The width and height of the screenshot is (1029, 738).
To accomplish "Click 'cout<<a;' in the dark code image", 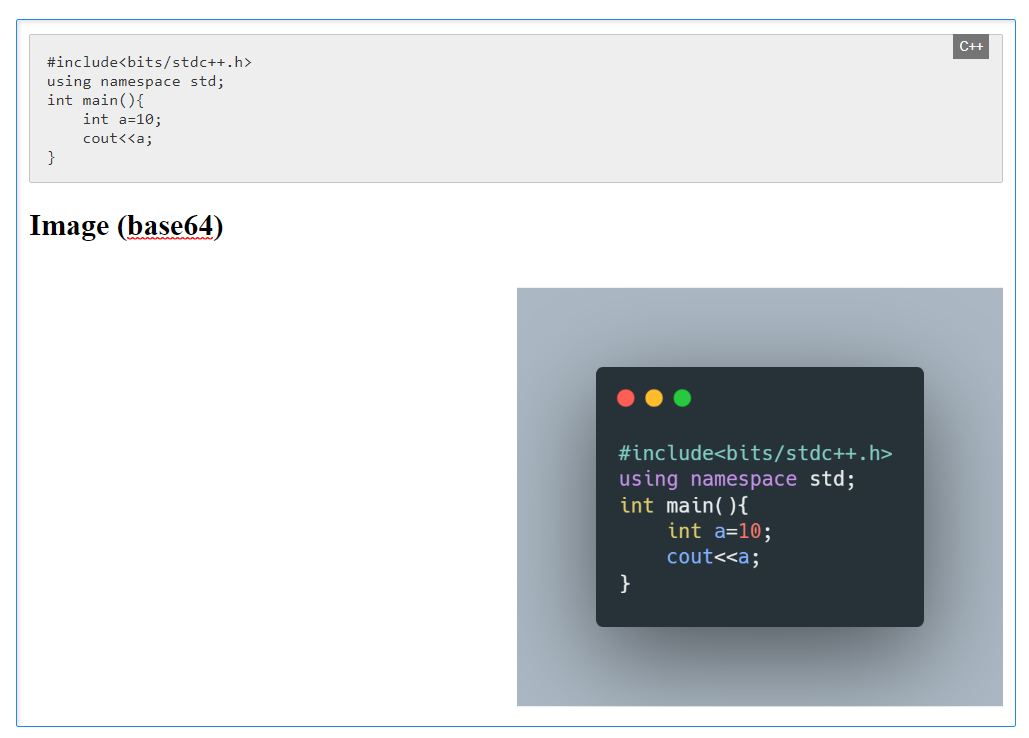I will click(x=713, y=557).
